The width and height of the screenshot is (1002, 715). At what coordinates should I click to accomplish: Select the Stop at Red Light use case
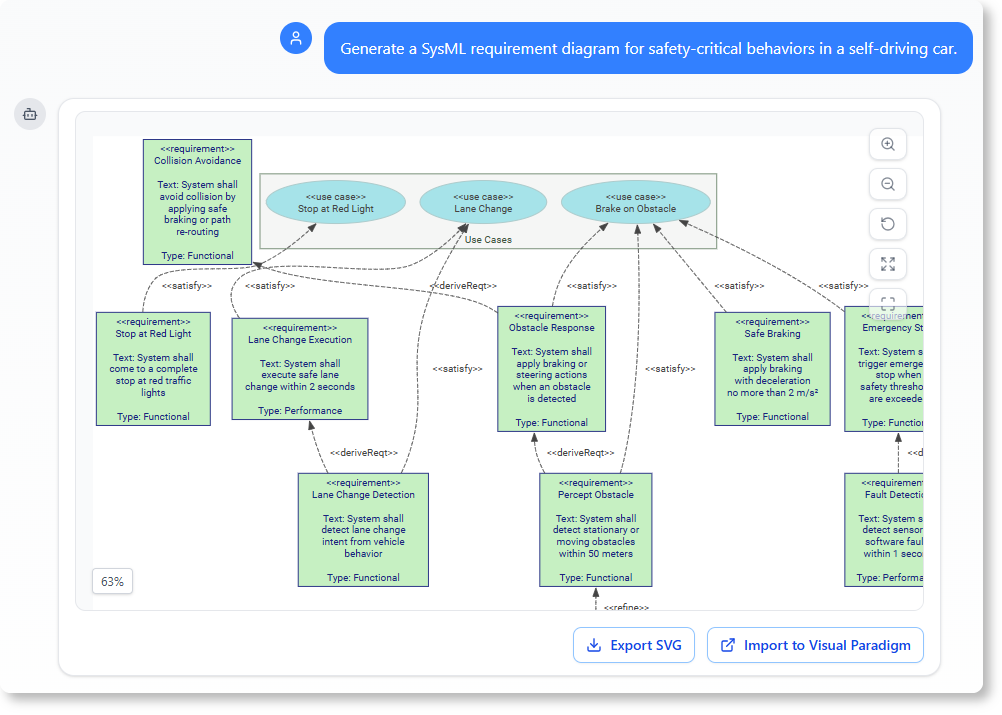[335, 202]
